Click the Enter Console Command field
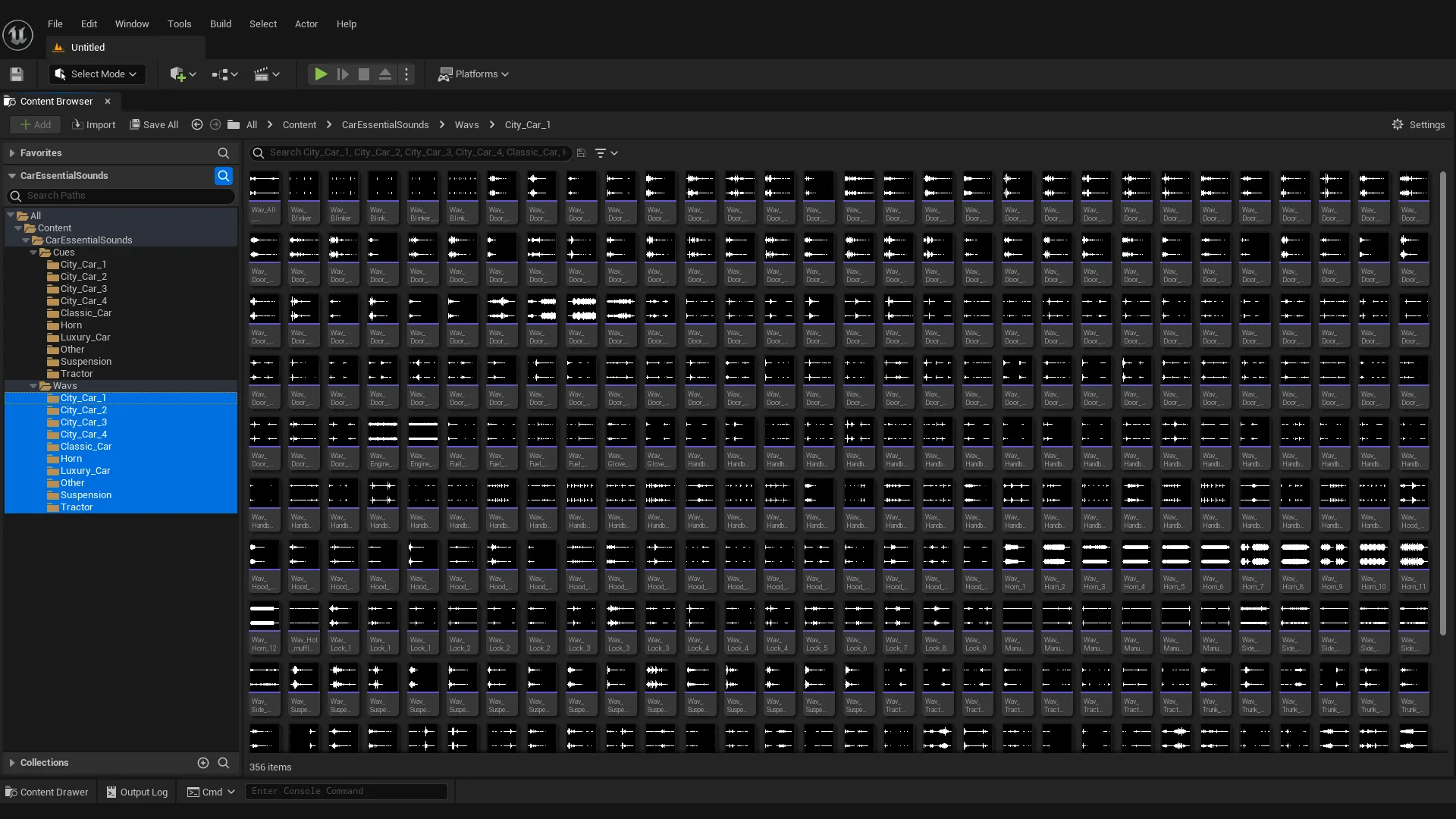 point(346,791)
